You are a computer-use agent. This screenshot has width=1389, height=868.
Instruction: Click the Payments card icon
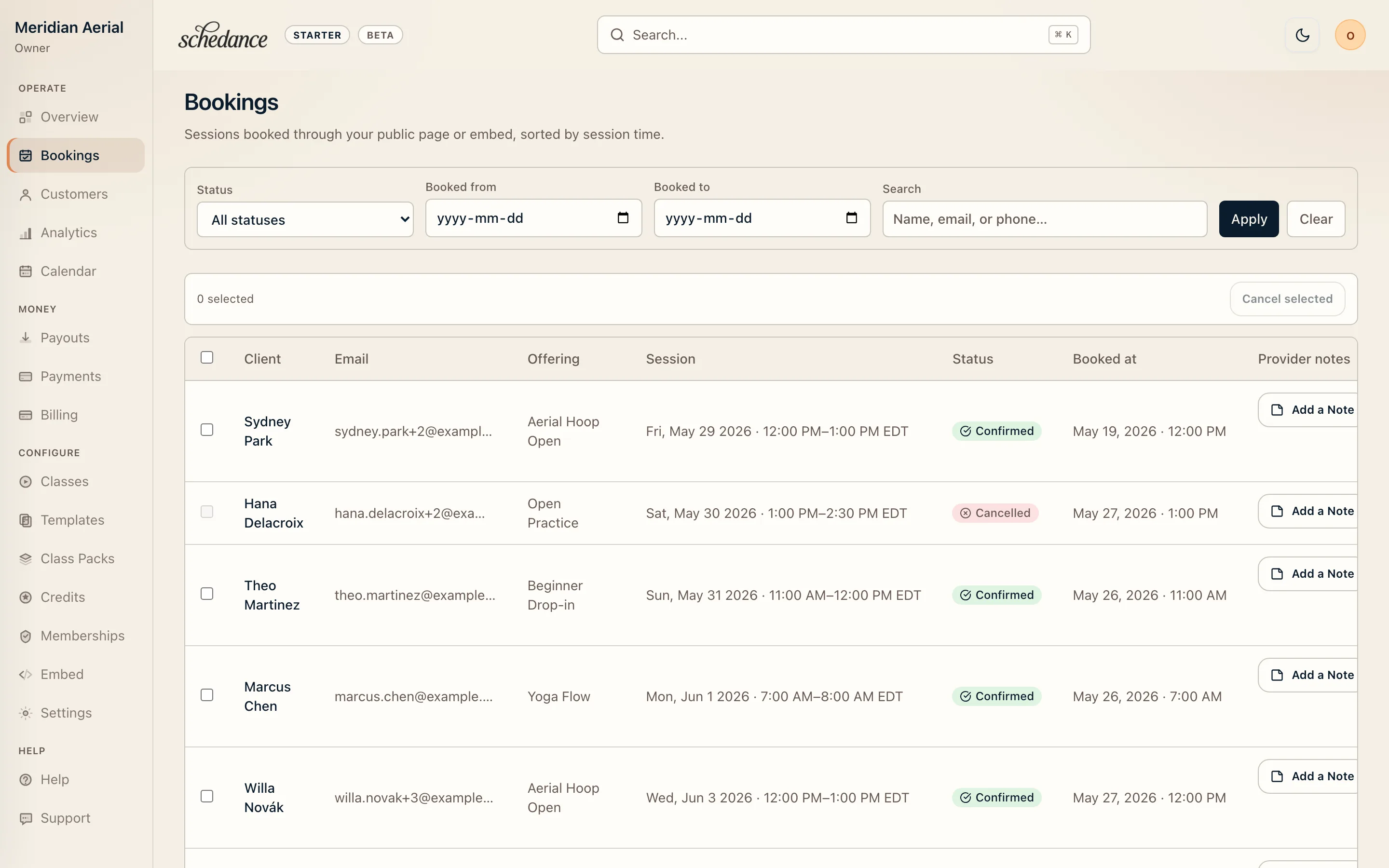[x=25, y=377]
